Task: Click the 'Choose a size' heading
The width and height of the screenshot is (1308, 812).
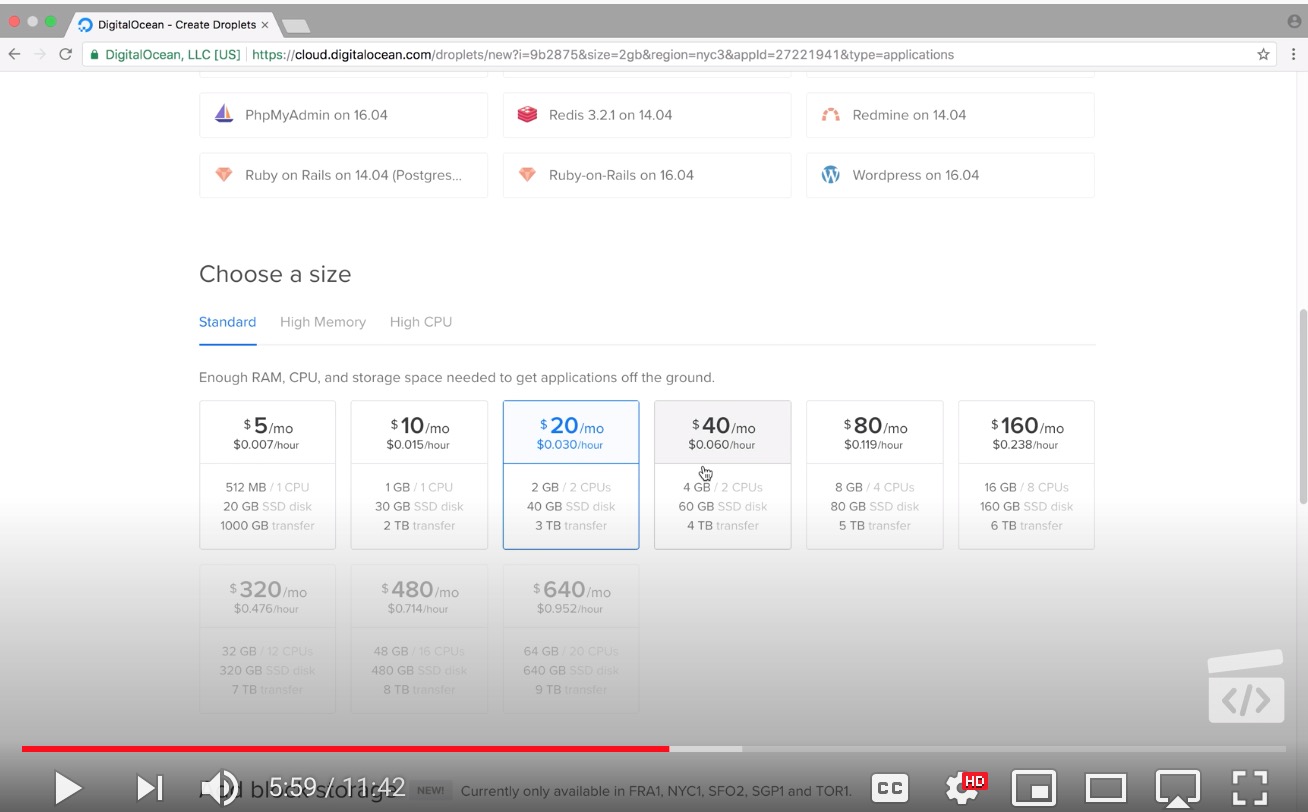Action: click(275, 274)
